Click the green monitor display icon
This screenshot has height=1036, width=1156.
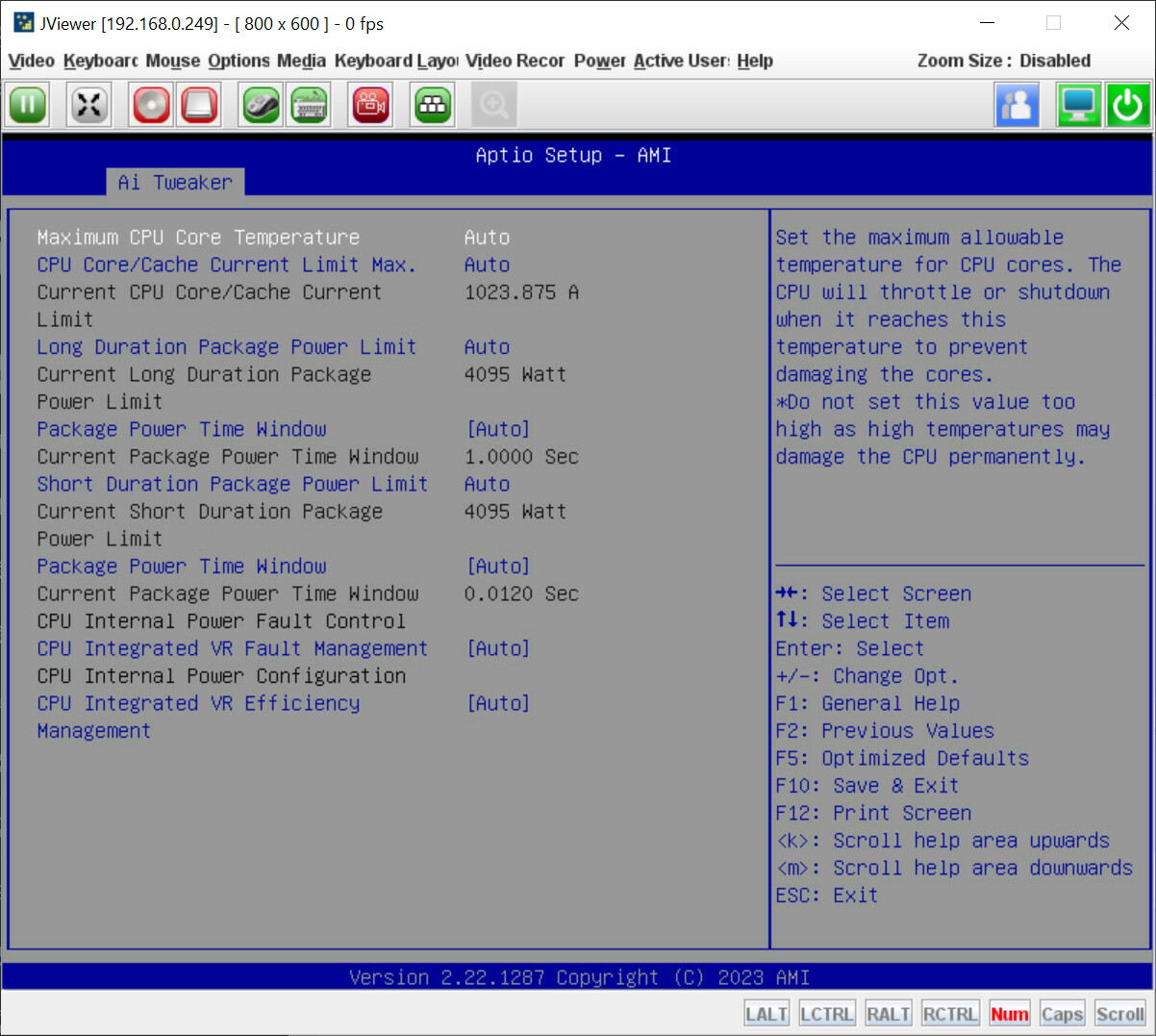point(1078,105)
